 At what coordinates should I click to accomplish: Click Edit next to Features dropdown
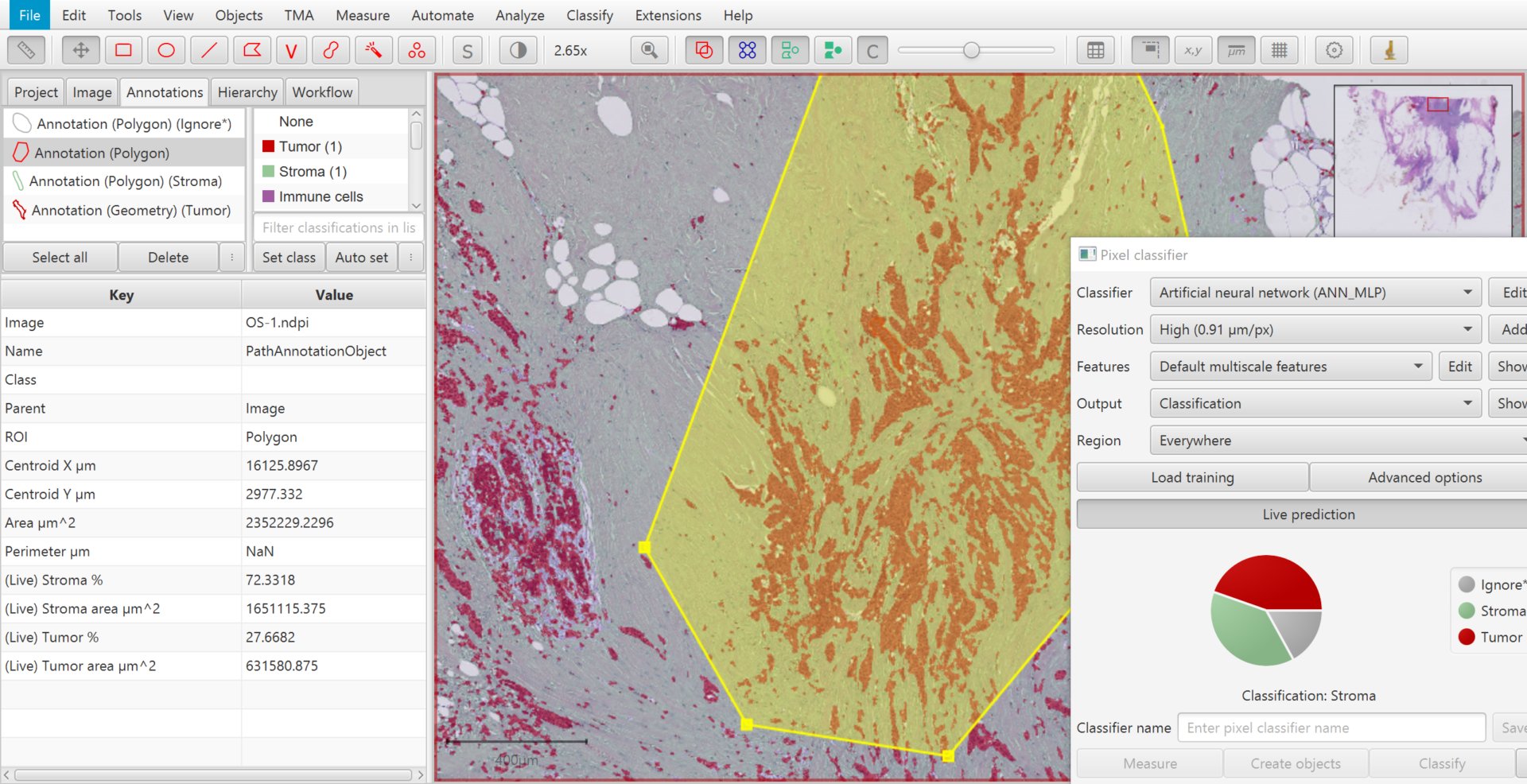[1459, 367]
